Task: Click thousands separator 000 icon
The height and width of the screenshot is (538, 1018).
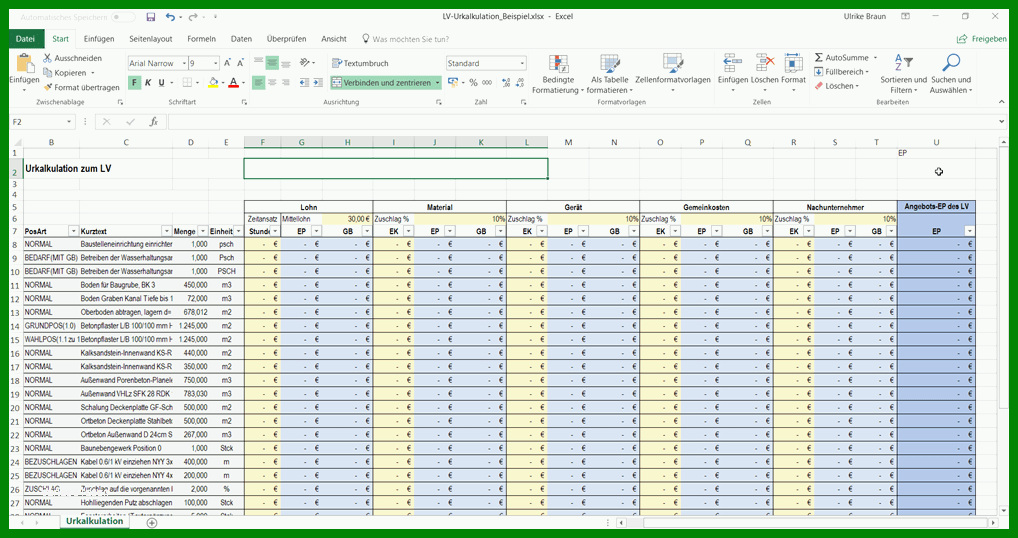Action: (486, 82)
